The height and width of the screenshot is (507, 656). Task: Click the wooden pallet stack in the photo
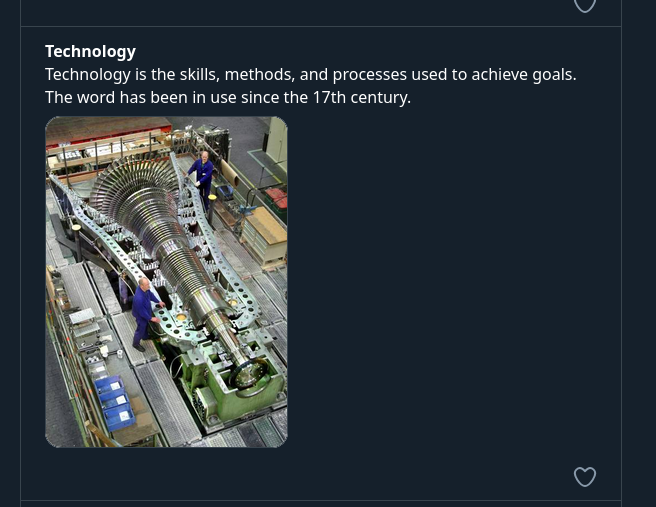[x=265, y=235]
